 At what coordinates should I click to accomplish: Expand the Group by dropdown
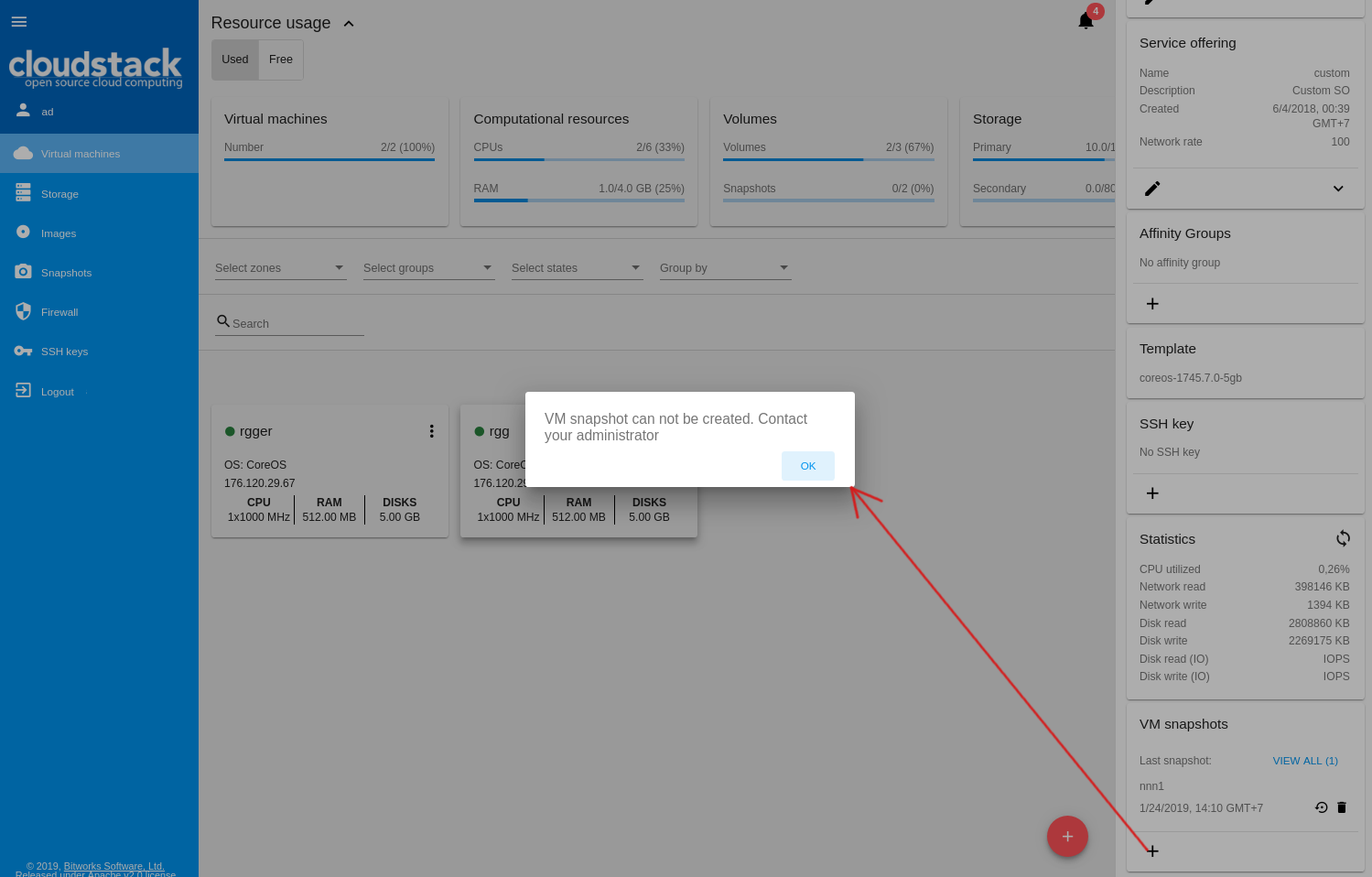click(x=725, y=268)
